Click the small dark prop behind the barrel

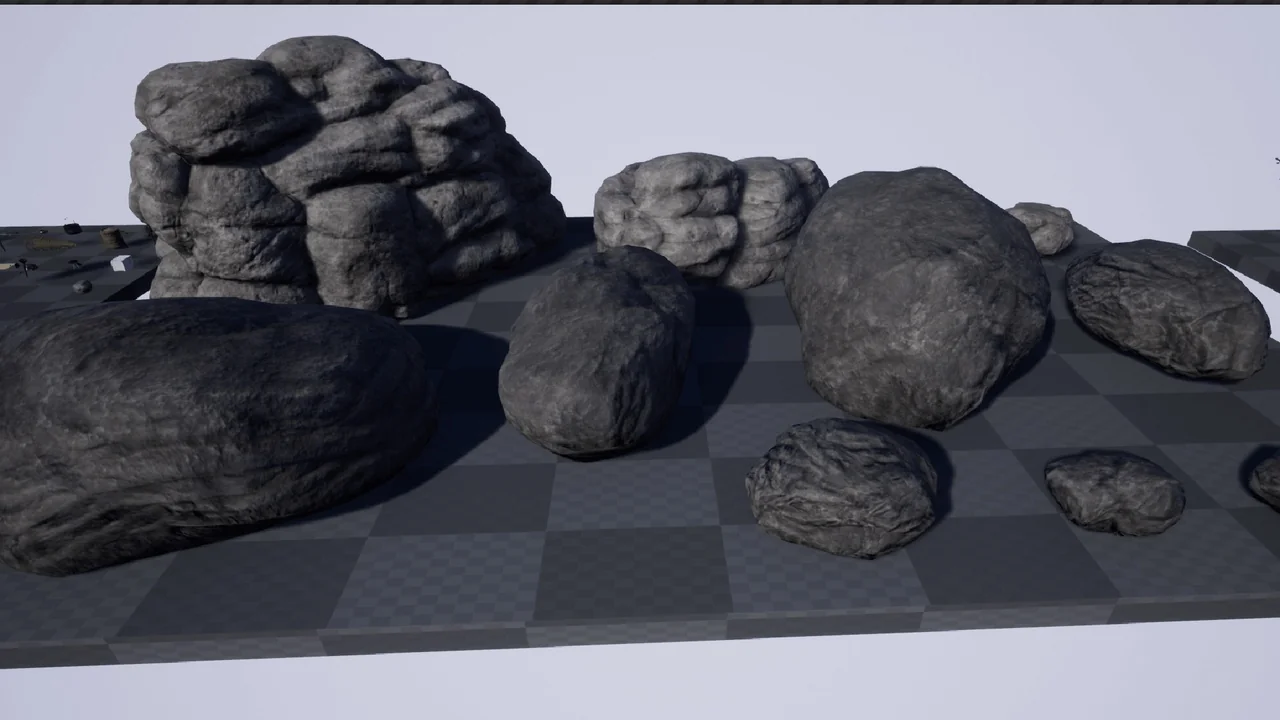72,228
